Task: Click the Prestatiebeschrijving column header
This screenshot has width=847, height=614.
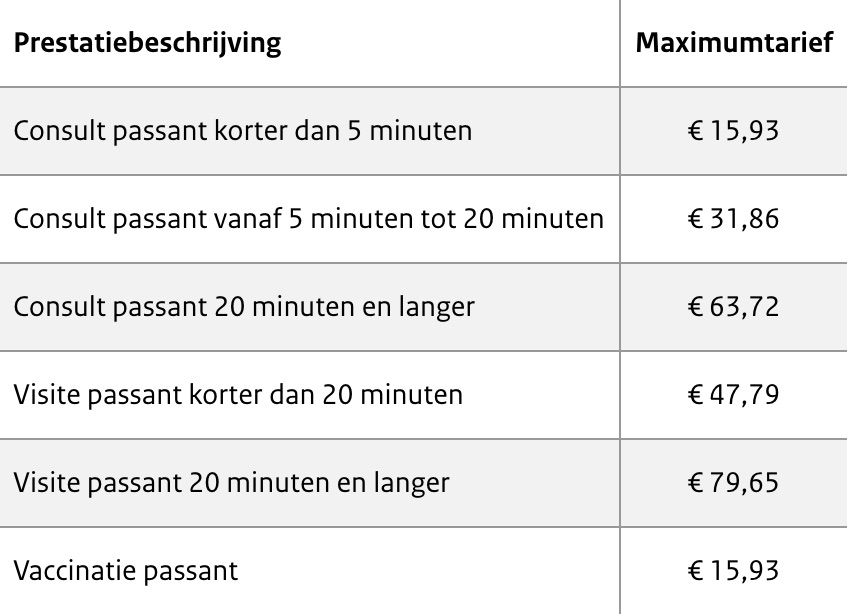Action: (147, 44)
